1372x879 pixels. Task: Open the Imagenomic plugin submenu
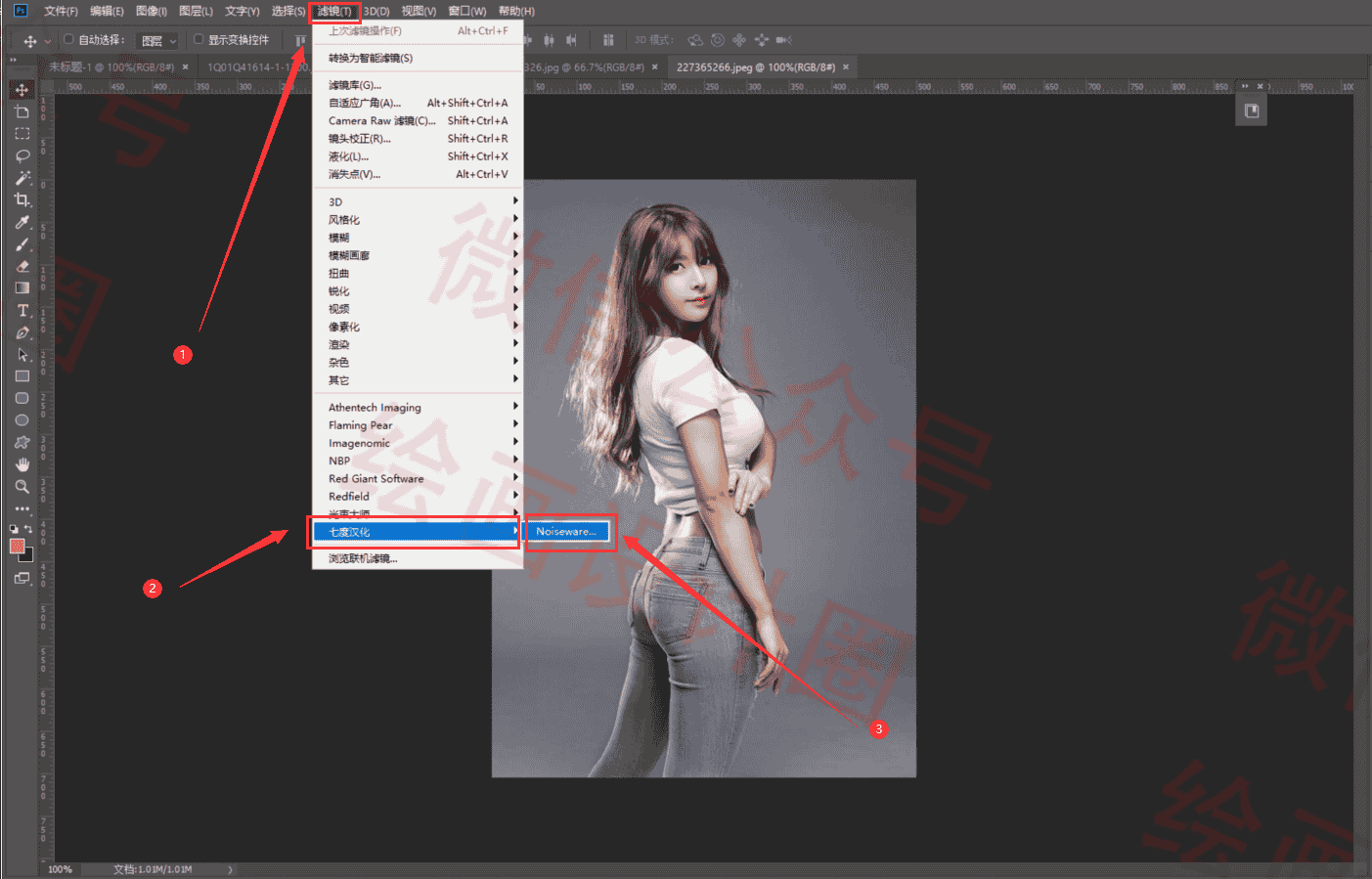coord(418,443)
